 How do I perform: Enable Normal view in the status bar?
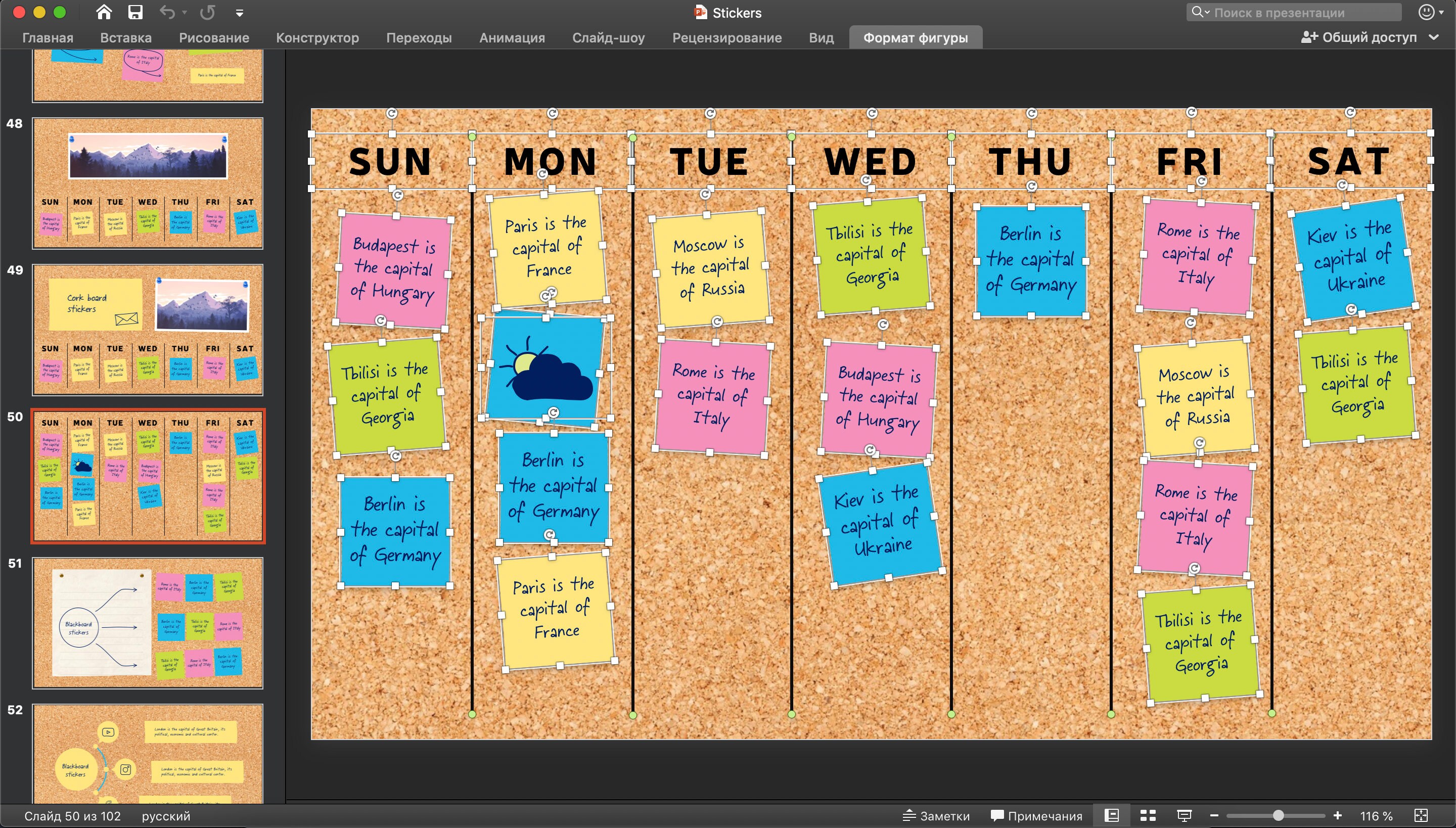(x=1111, y=815)
